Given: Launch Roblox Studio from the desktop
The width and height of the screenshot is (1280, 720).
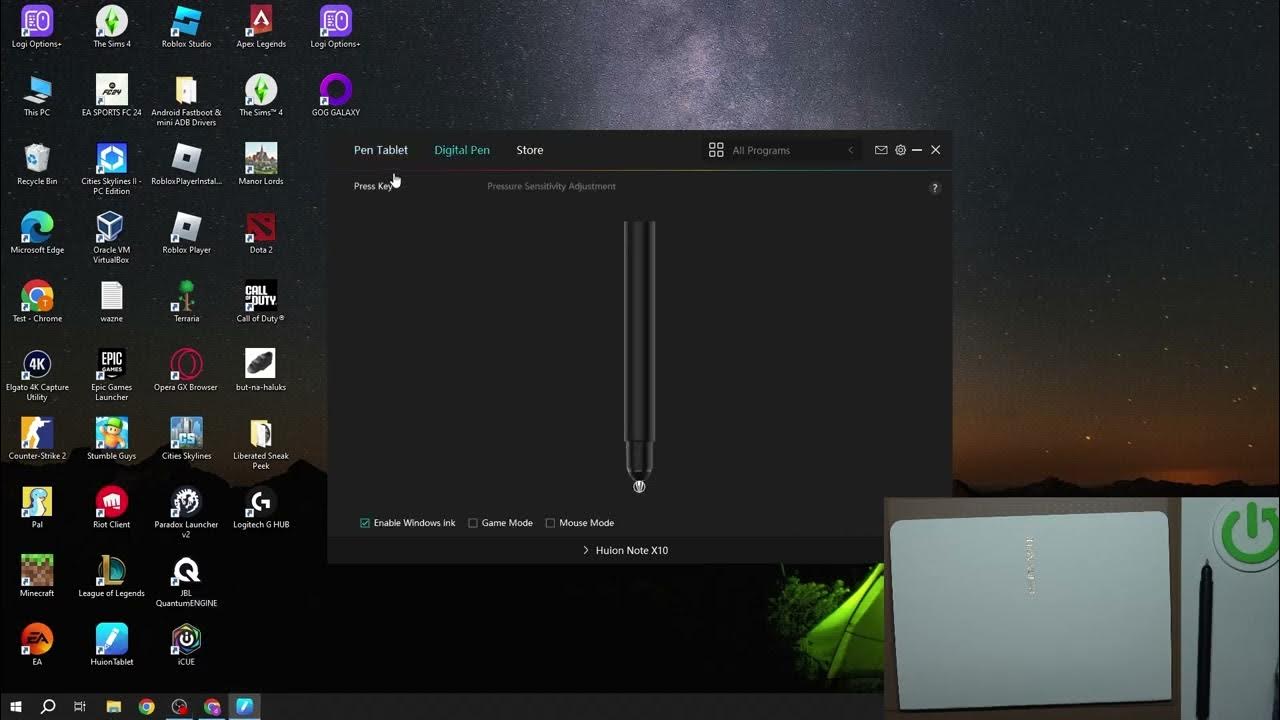Looking at the screenshot, I should pos(186,27).
